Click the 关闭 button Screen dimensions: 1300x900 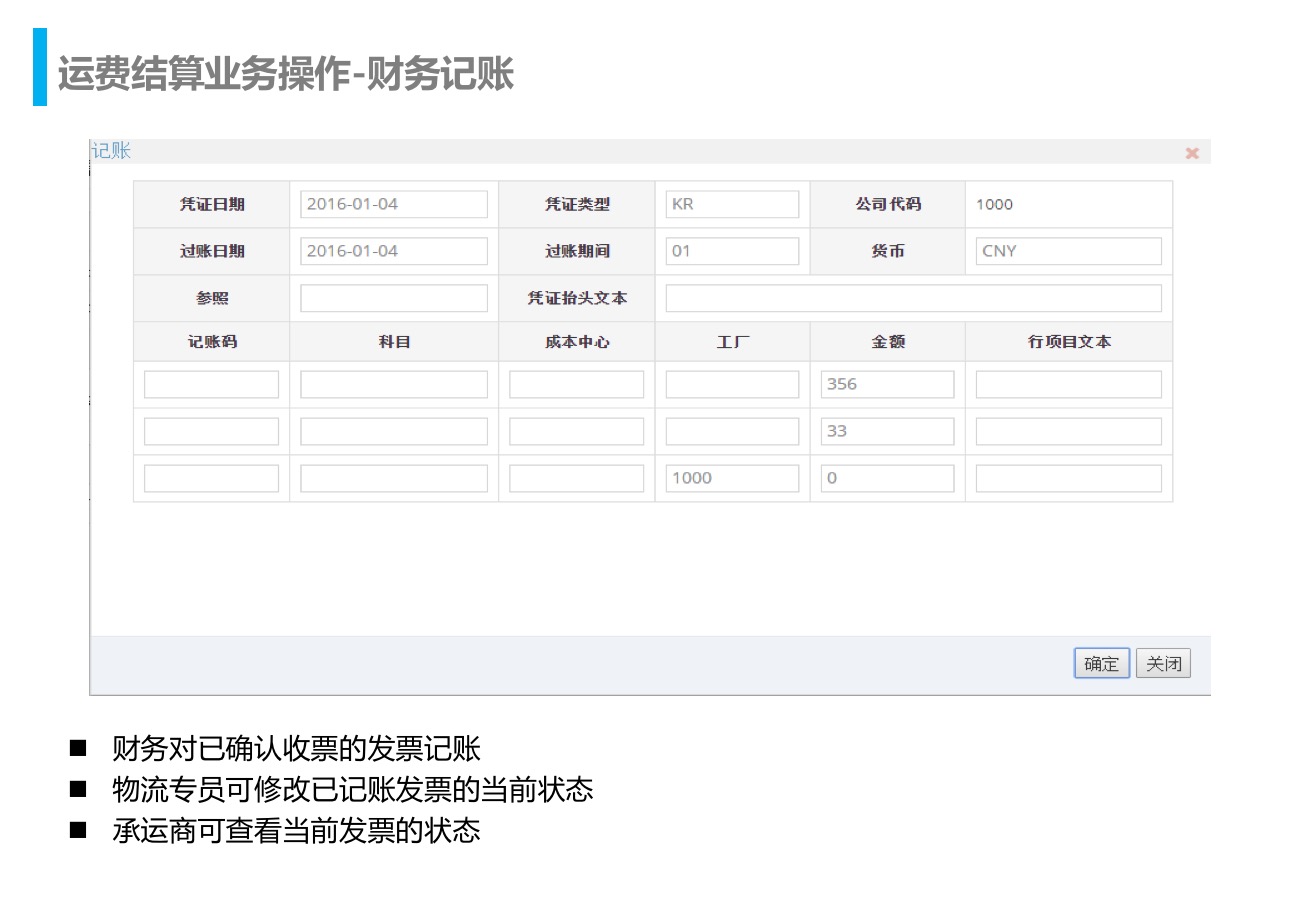pos(1163,663)
